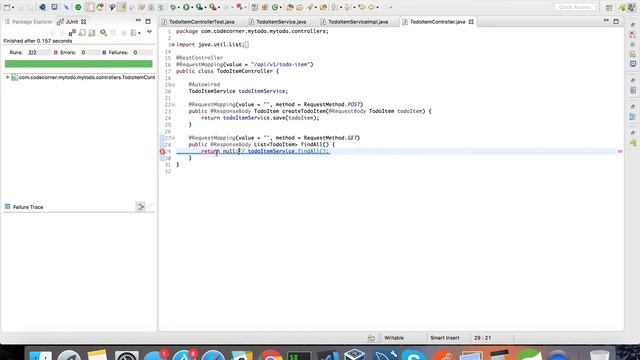
Task: Open the JUnit View Menu chevron
Action: point(149,32)
